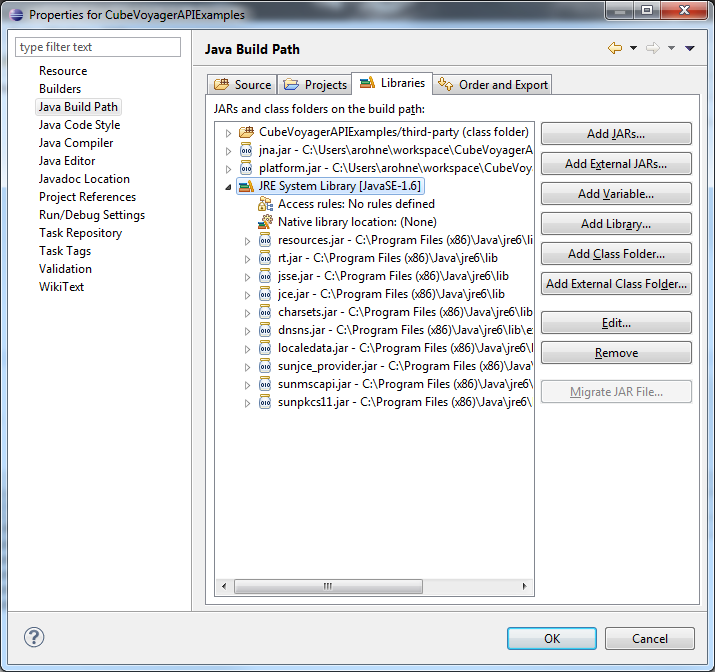Image resolution: width=715 pixels, height=672 pixels.
Task: Open the forward history dropdown arrow
Action: tap(671, 48)
